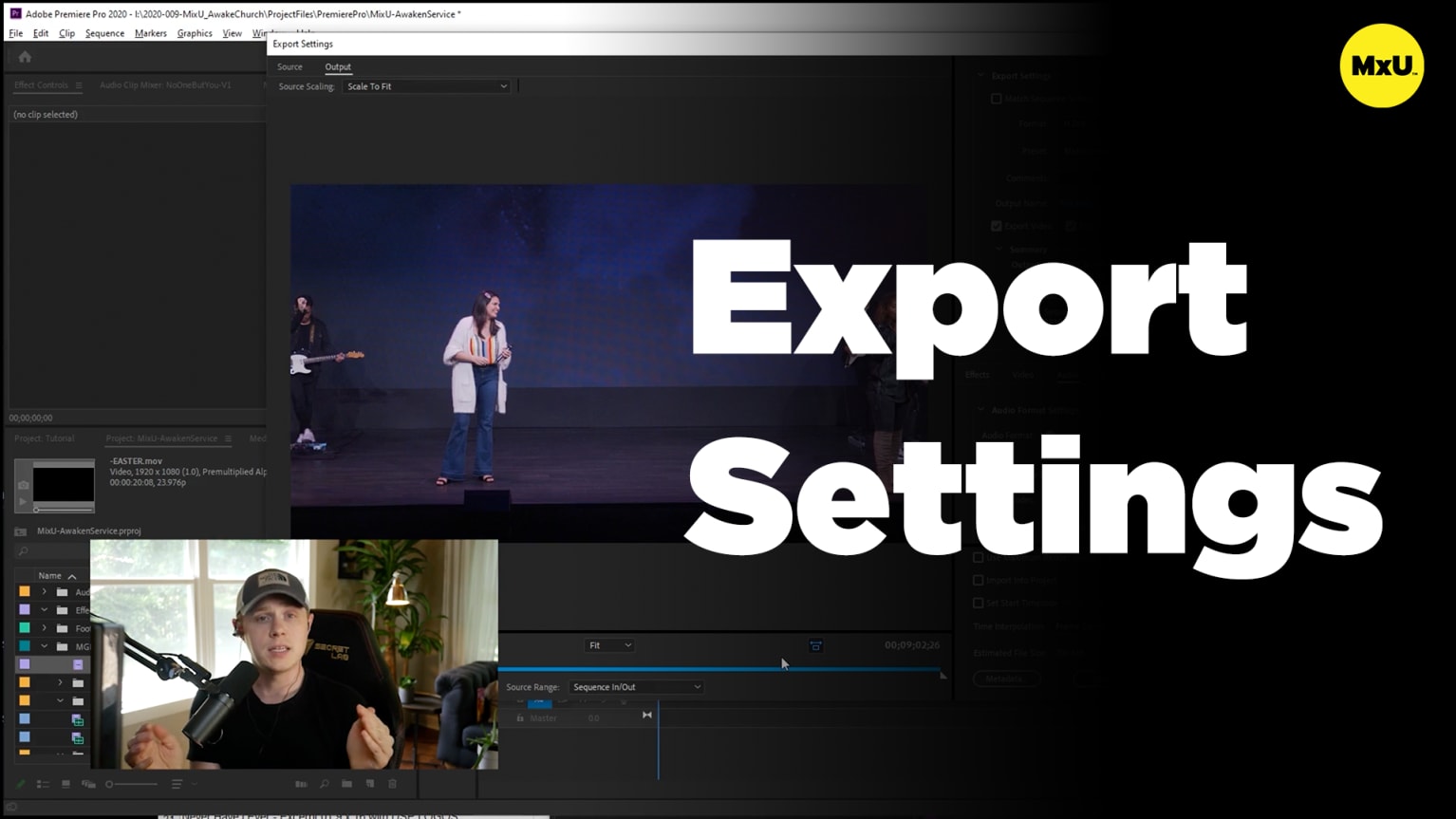
Task: Open Find using the magnifier icon
Action: pos(325,784)
